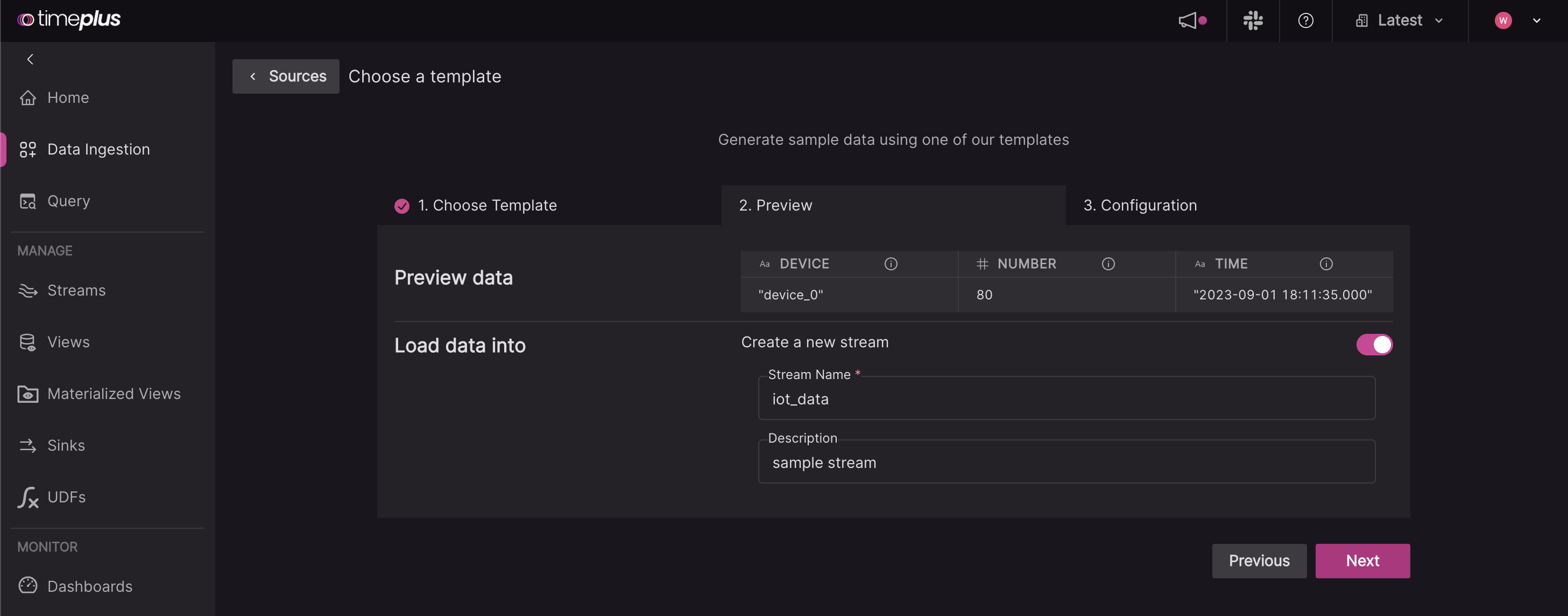Click the info icon next to TIME
Image resolution: width=1568 pixels, height=616 pixels.
[1326, 264]
